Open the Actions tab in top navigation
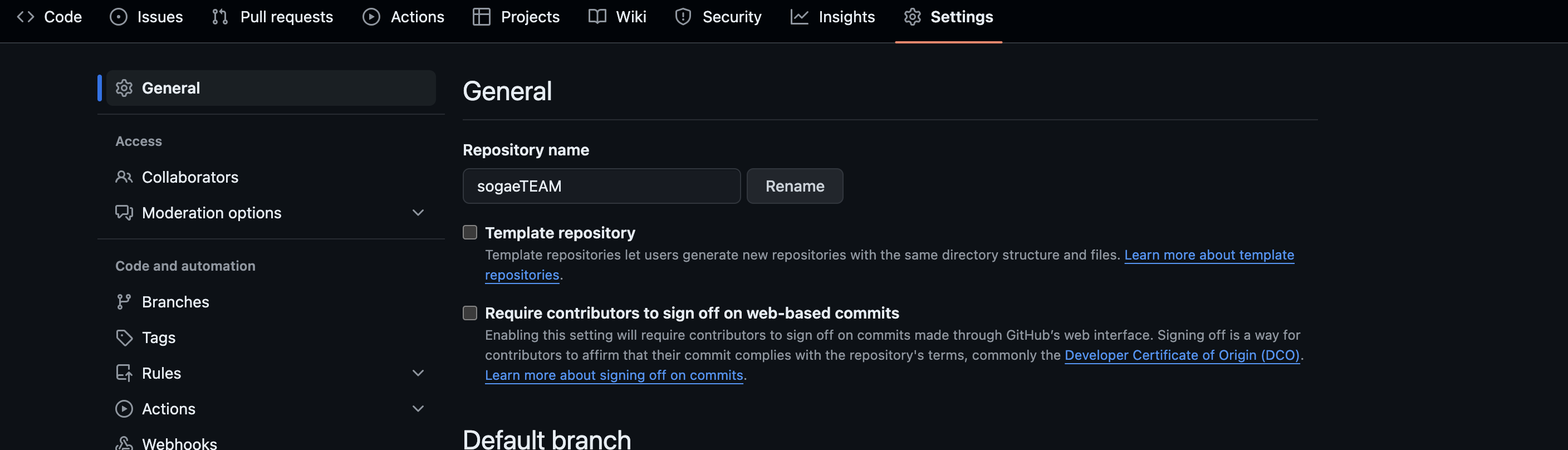The width and height of the screenshot is (1568, 450). (404, 17)
